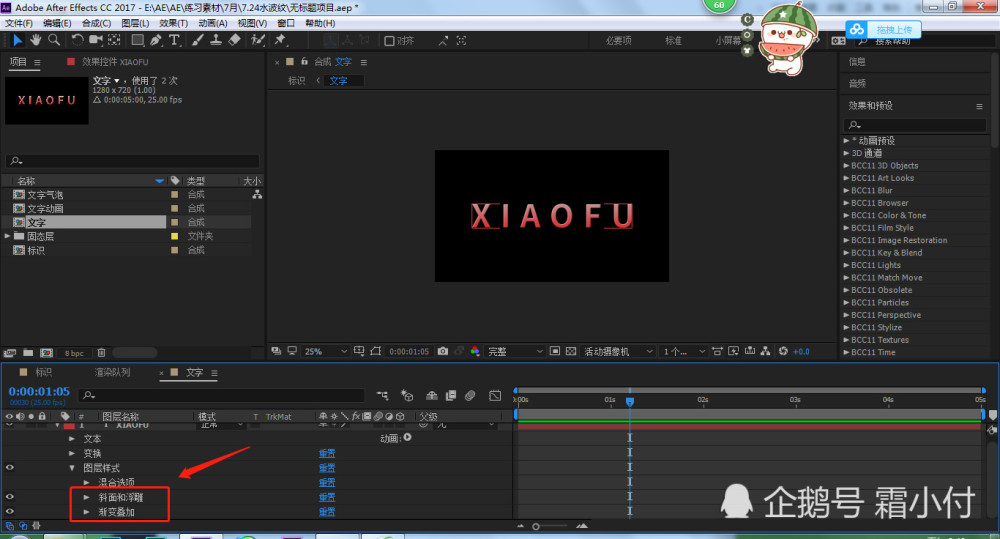Open the 1个... view layout dropdown
Screen dimensions: 1000x539
[684, 351]
